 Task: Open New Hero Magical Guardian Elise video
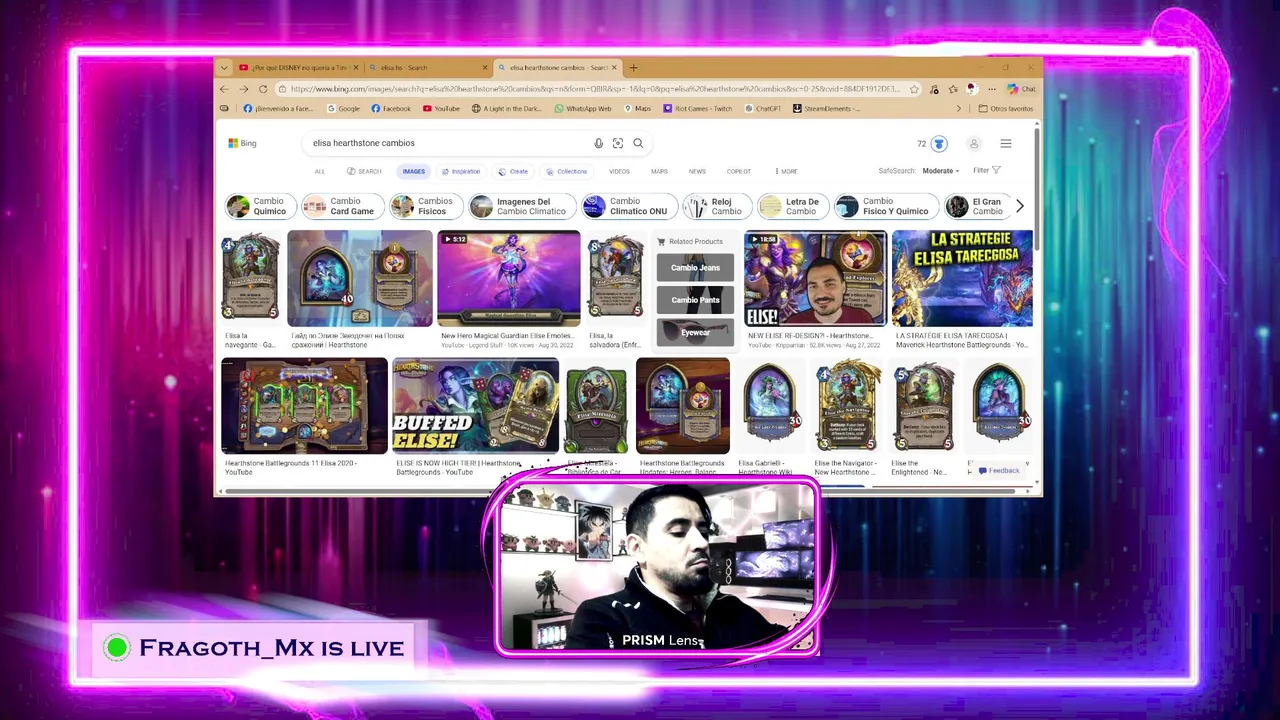click(x=508, y=278)
